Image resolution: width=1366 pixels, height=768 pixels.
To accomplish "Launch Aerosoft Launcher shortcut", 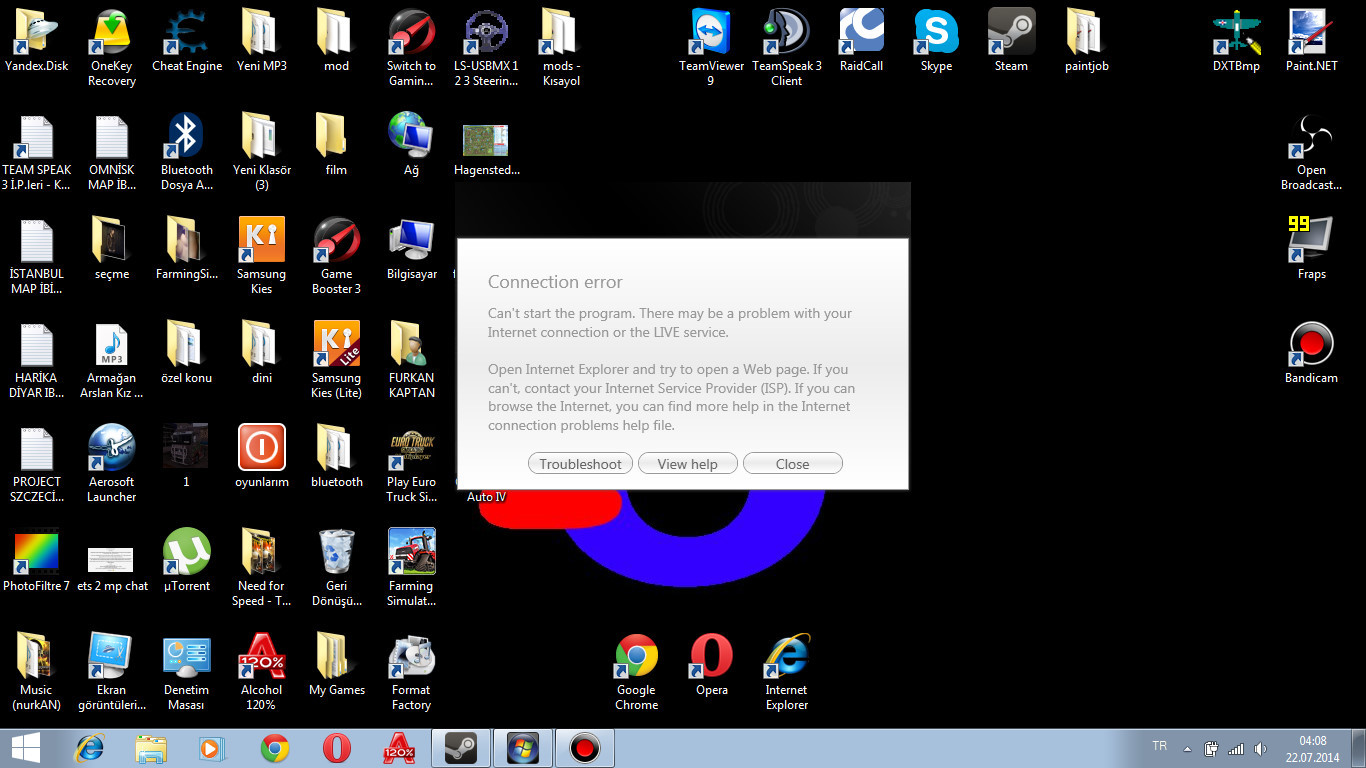I will [x=112, y=464].
